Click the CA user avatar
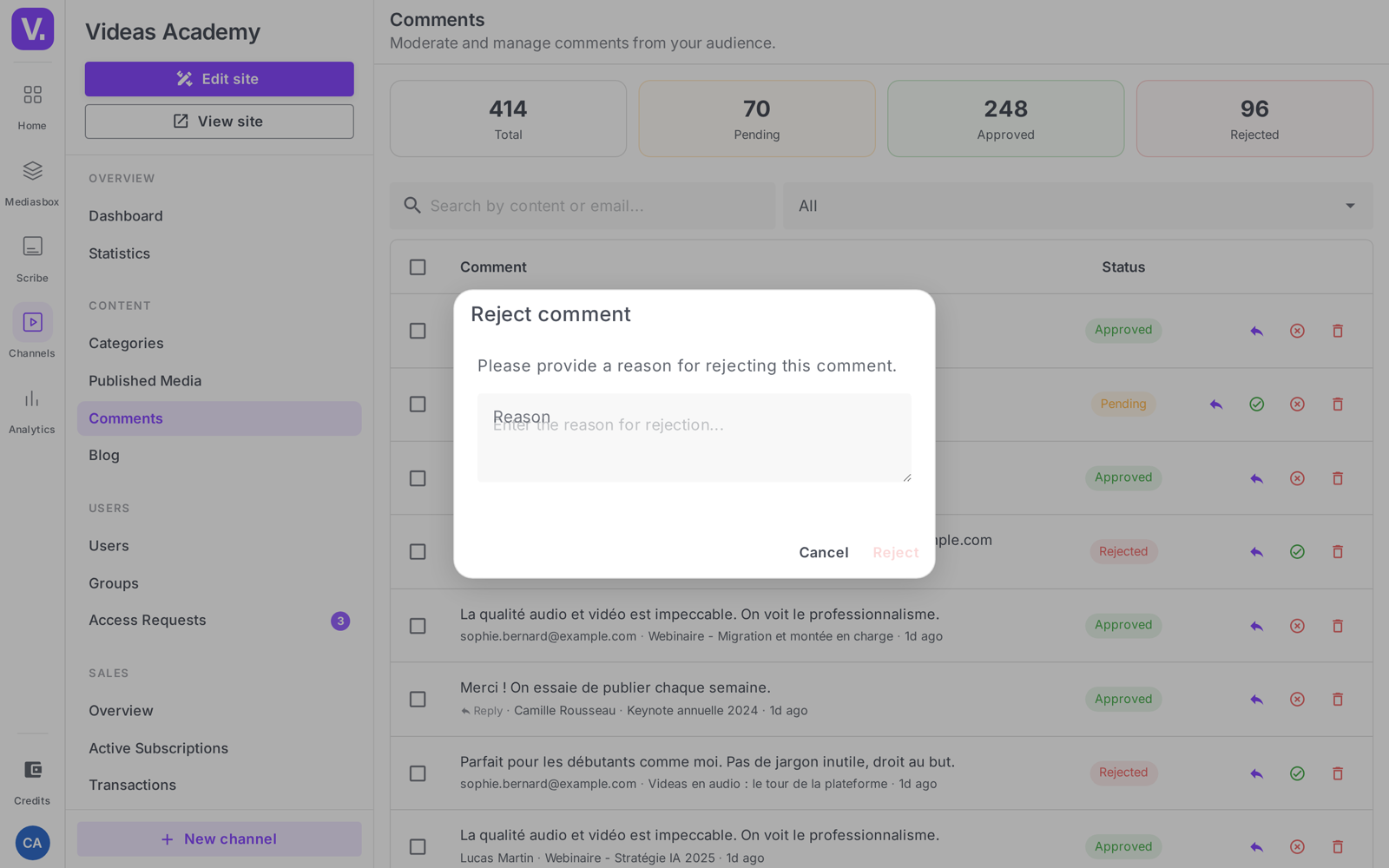Image resolution: width=1389 pixels, height=868 pixels. coord(32,843)
